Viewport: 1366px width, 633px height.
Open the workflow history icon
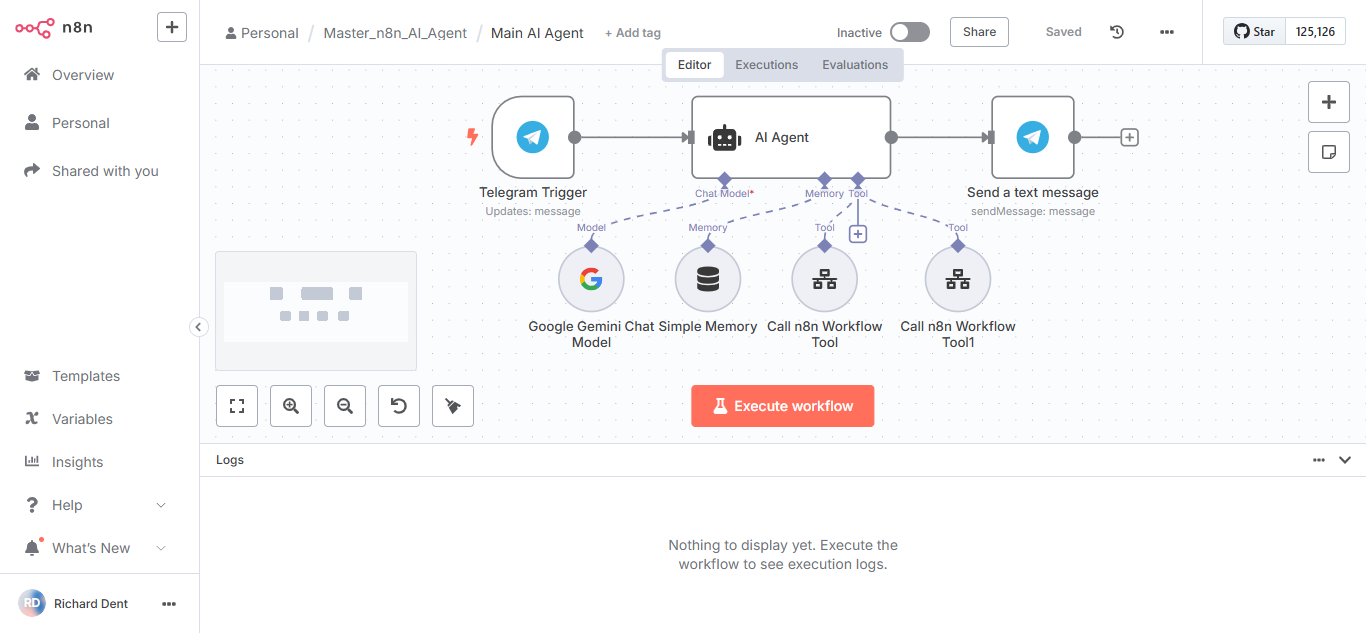[1117, 32]
